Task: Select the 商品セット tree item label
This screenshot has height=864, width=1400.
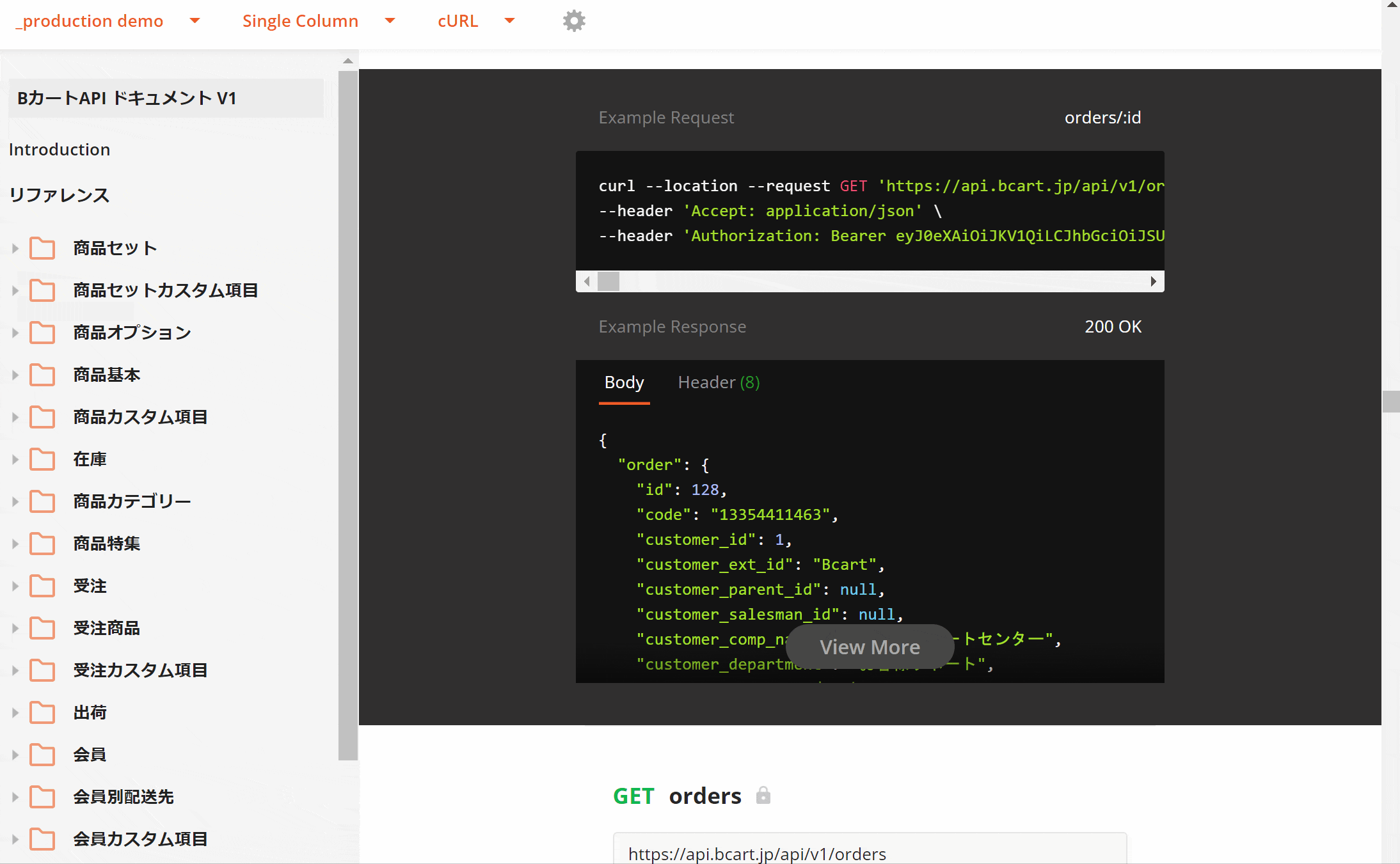Action: point(115,248)
